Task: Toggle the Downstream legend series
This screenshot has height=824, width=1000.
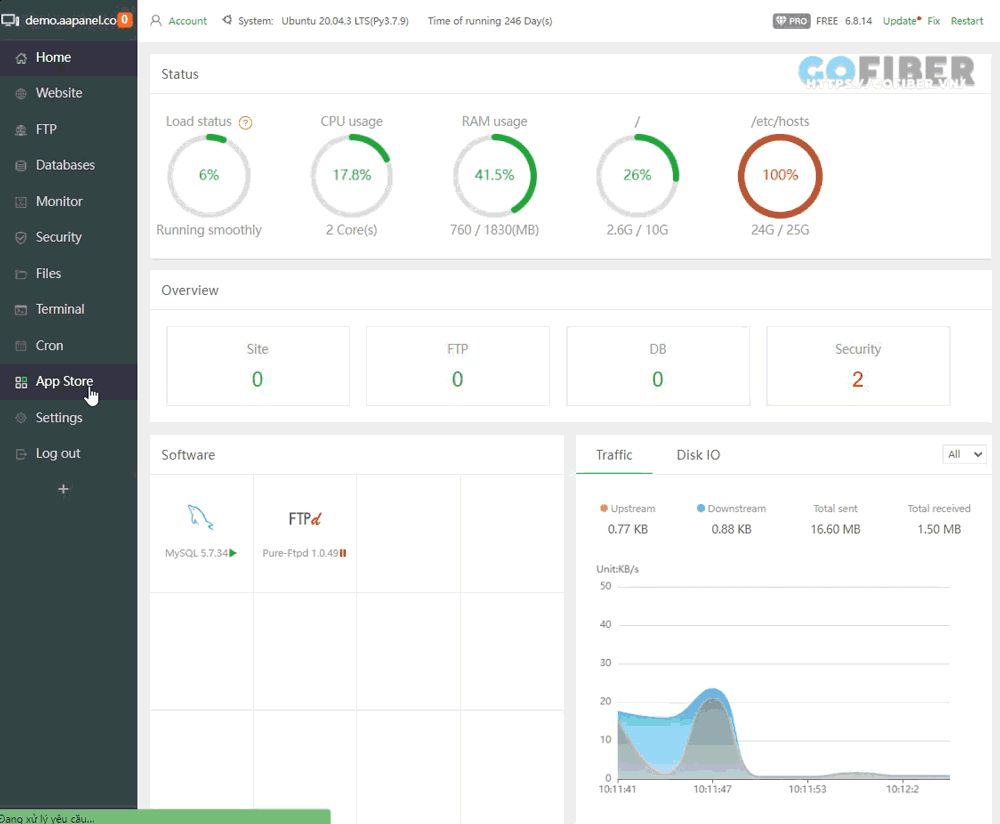Action: click(730, 509)
